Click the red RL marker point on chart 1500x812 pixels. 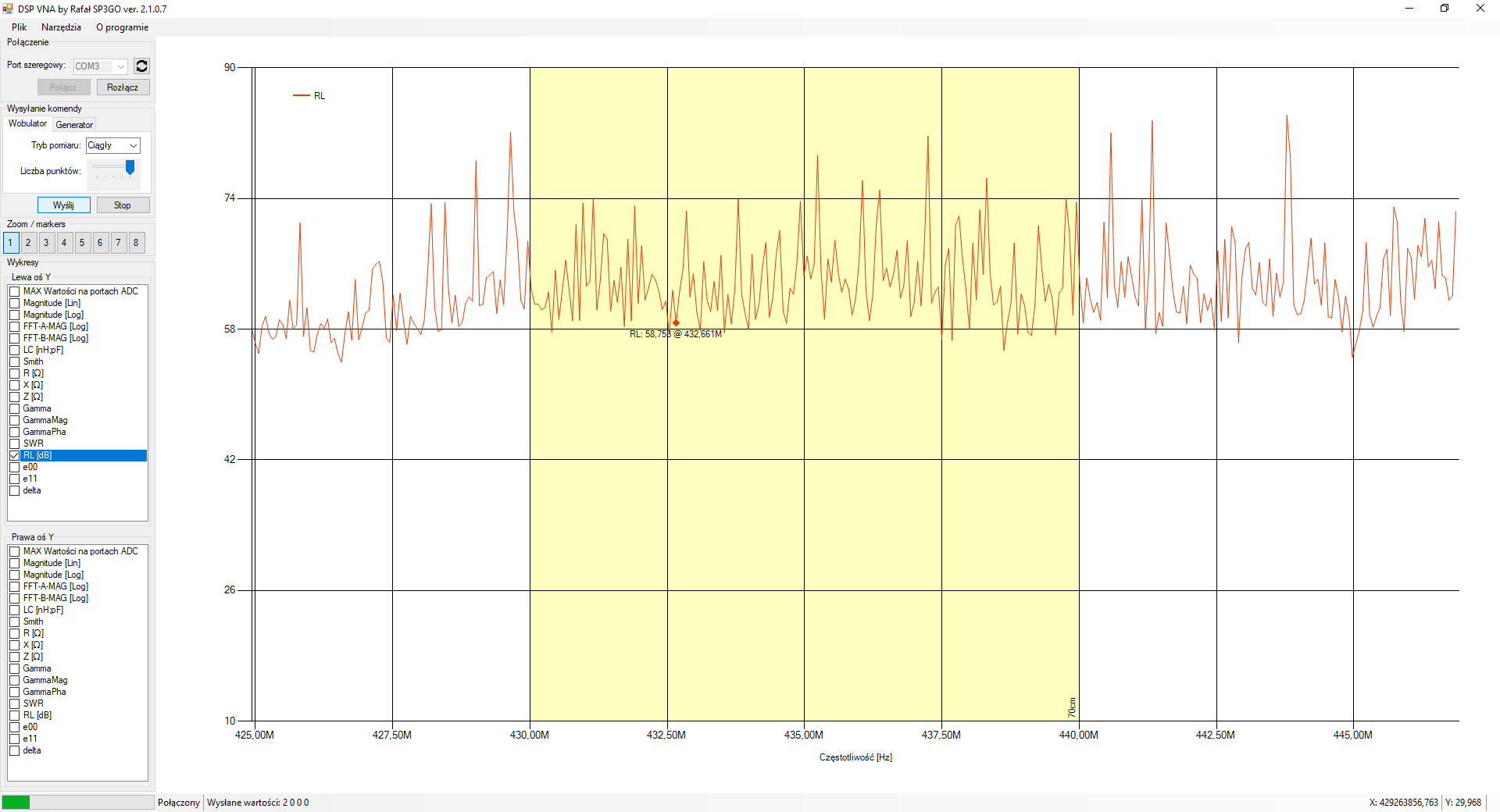tap(676, 322)
